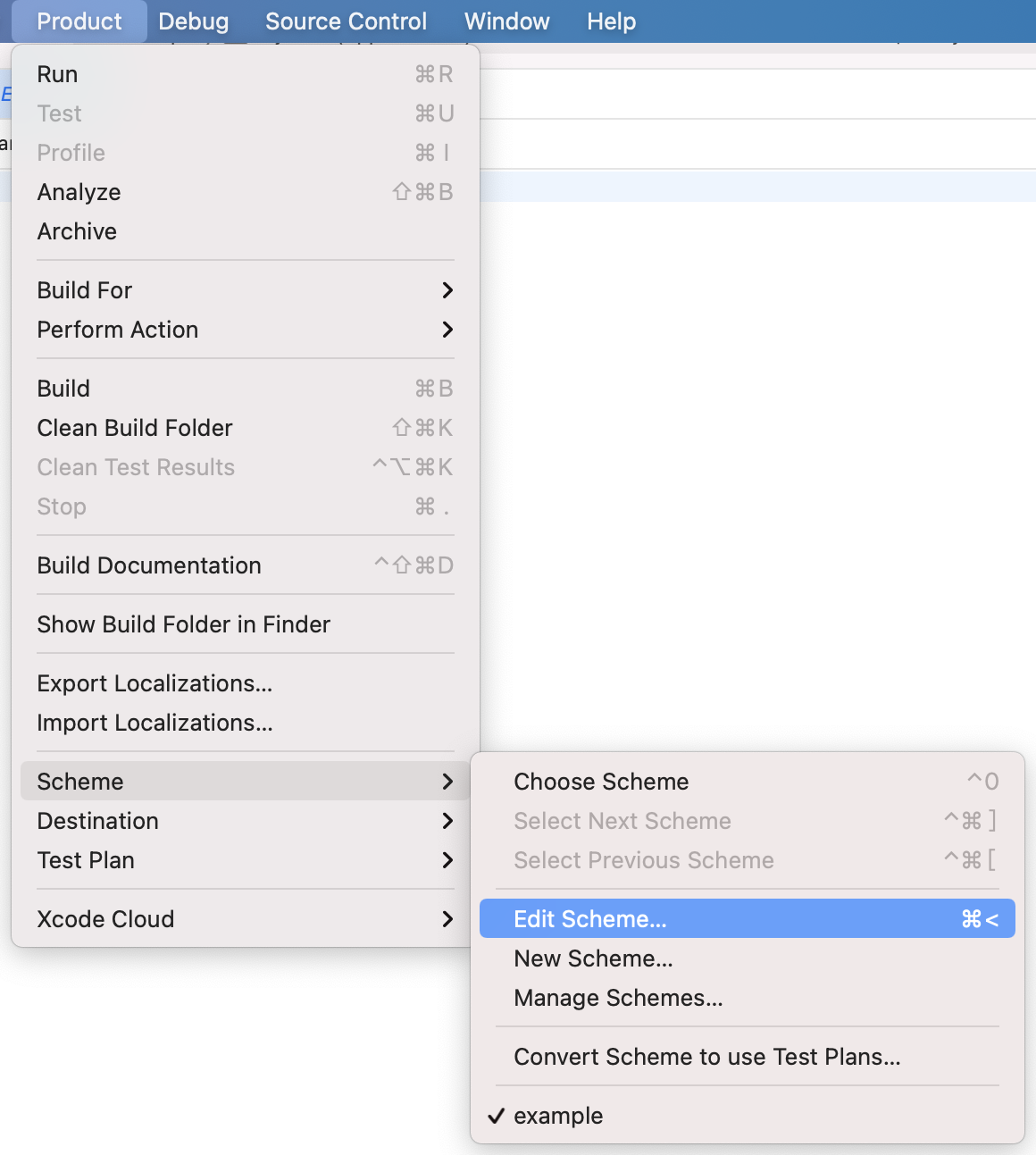Screen dimensions: 1036x1155
Task: Expand the Xcode Cloud submenu
Action: (x=105, y=918)
